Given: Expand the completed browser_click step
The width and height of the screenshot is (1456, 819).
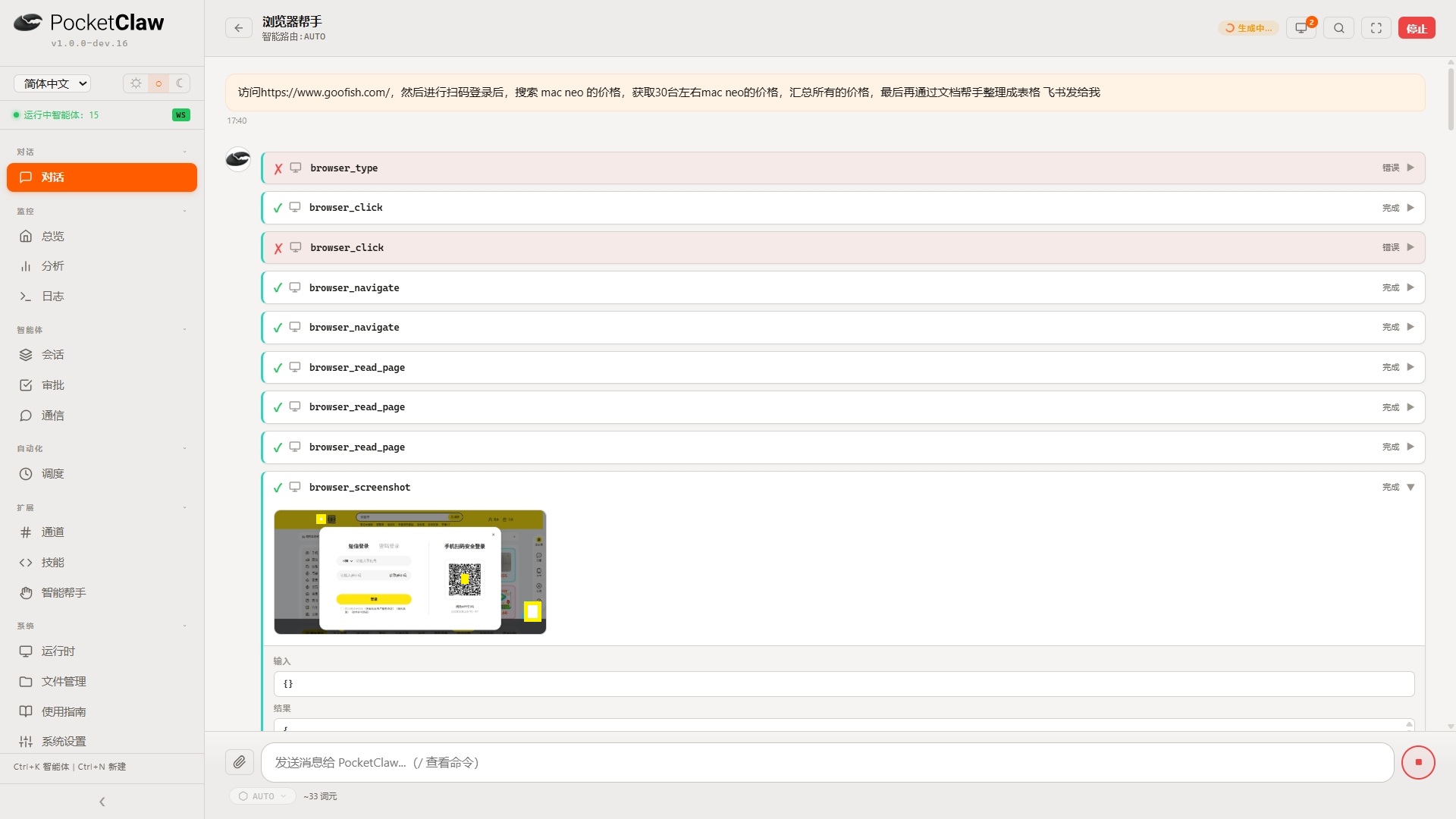Looking at the screenshot, I should pos(843,208).
